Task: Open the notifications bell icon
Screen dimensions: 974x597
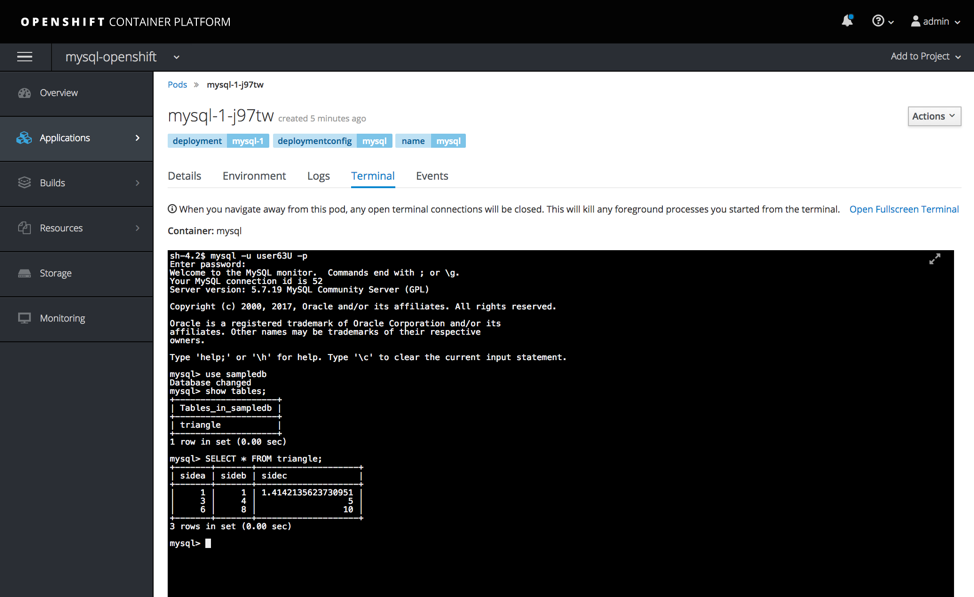Action: click(847, 20)
